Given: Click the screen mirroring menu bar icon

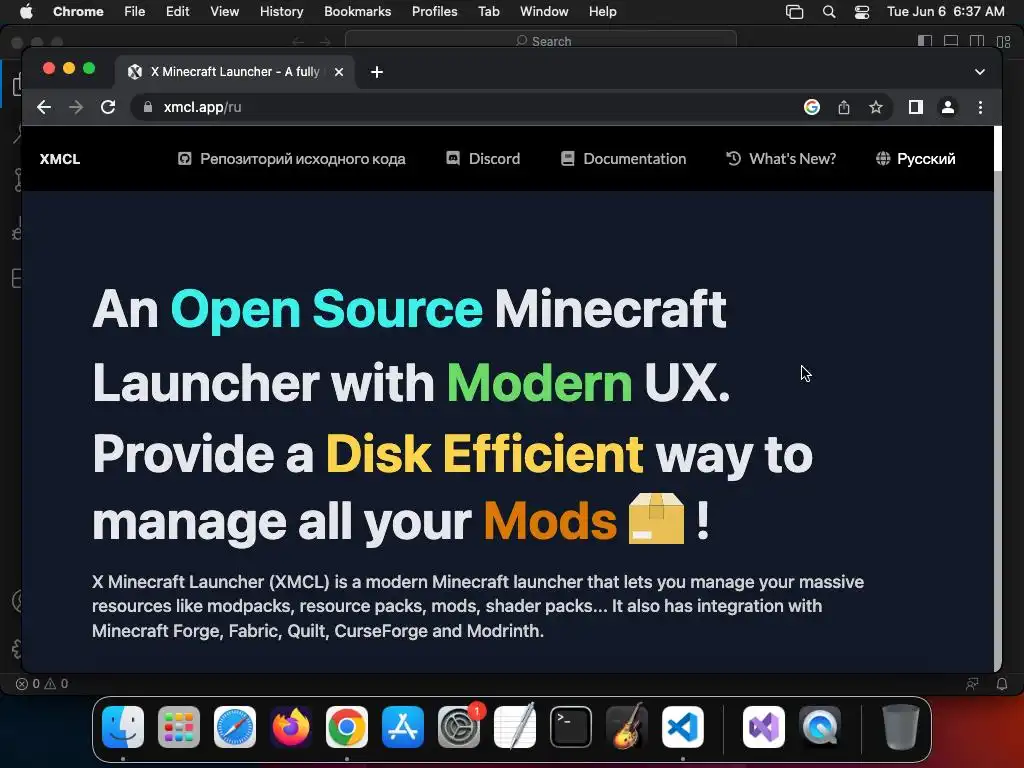Looking at the screenshot, I should tap(794, 12).
